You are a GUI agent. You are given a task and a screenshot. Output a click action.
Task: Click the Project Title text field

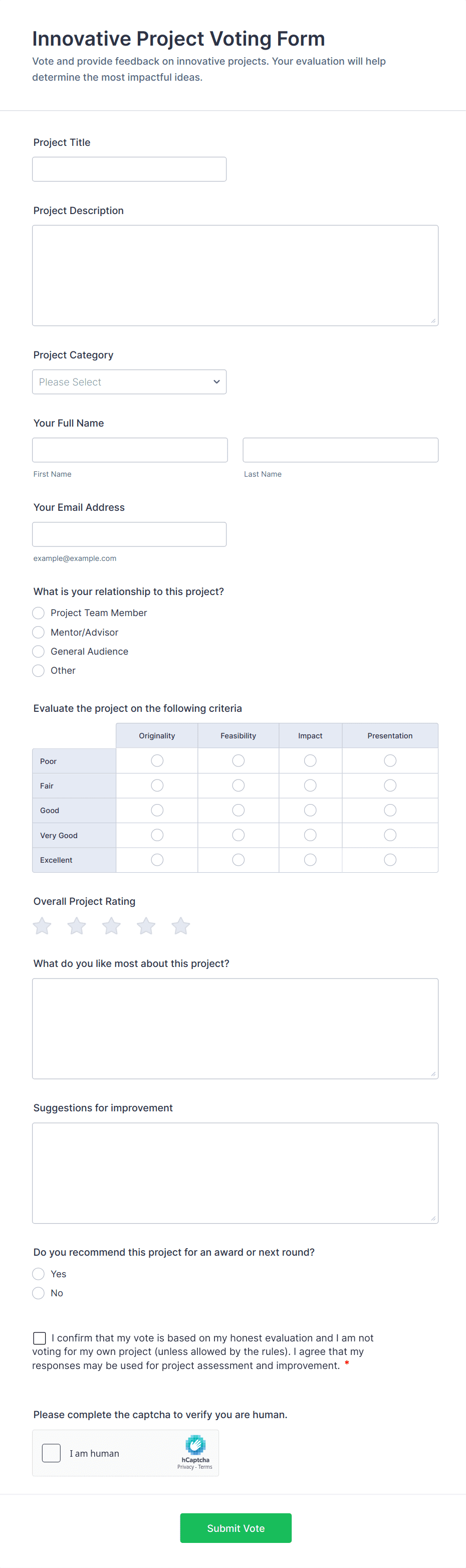pos(129,169)
